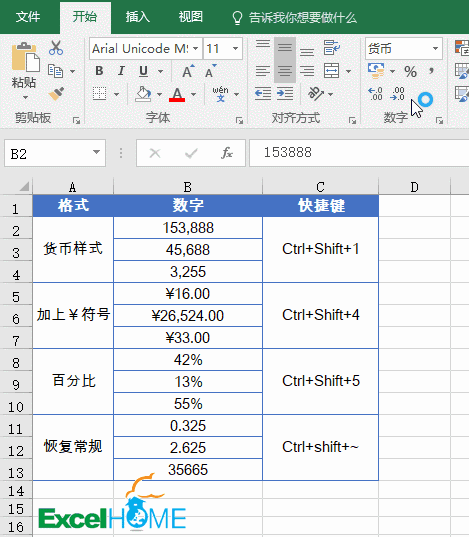The width and height of the screenshot is (469, 537).
Task: Open fill color dropdown arrow
Action: coord(159,94)
